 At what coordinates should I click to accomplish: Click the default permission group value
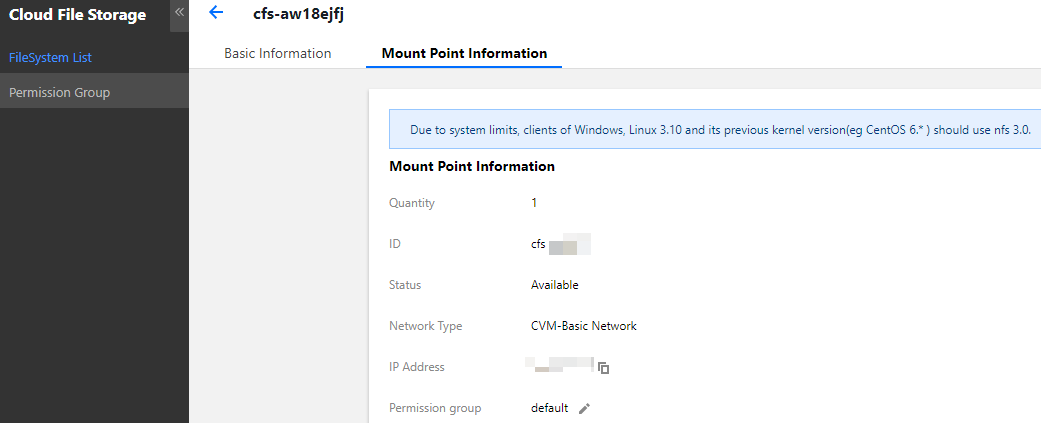pos(549,408)
